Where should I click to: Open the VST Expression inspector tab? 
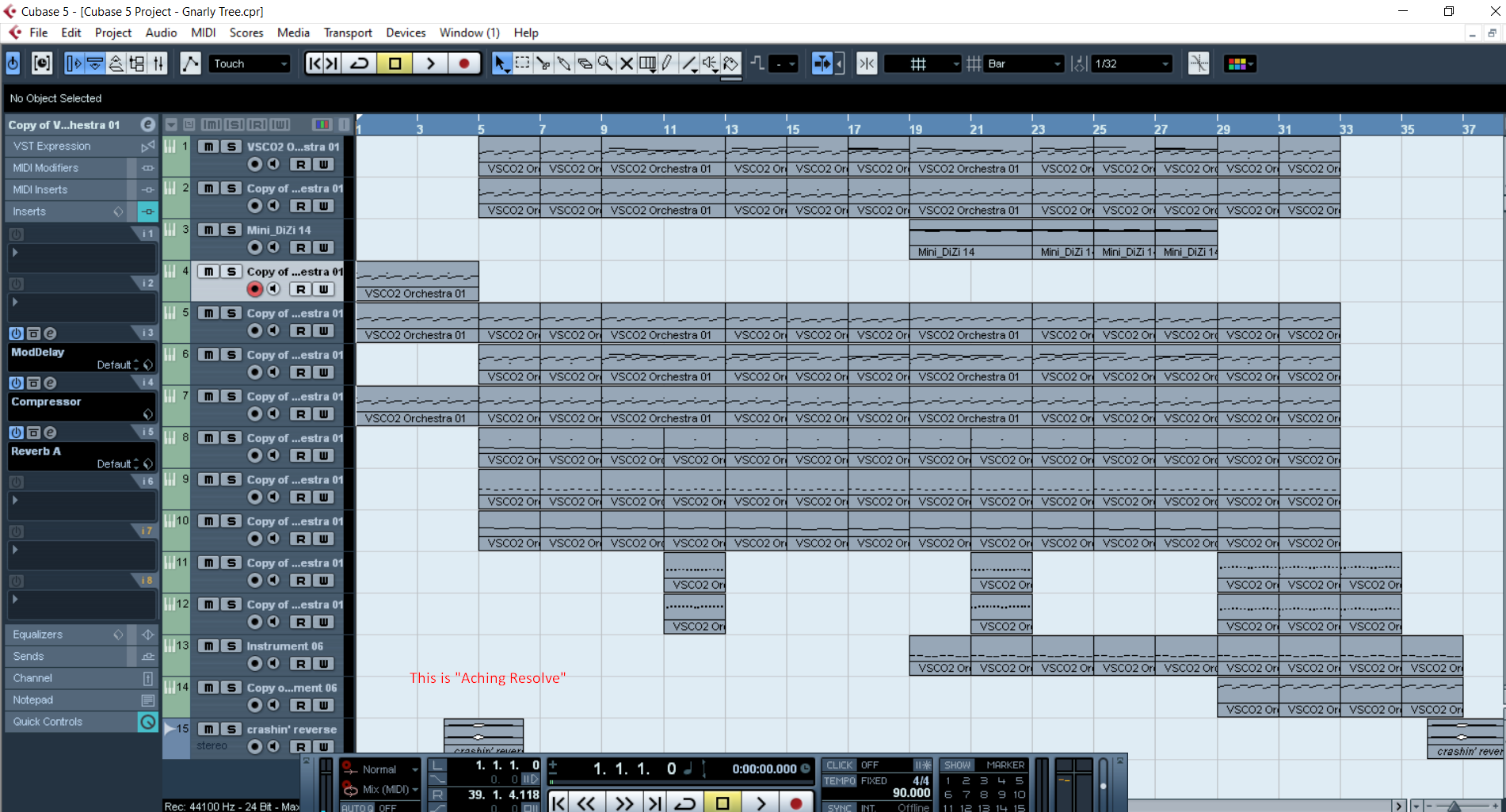pos(82,146)
